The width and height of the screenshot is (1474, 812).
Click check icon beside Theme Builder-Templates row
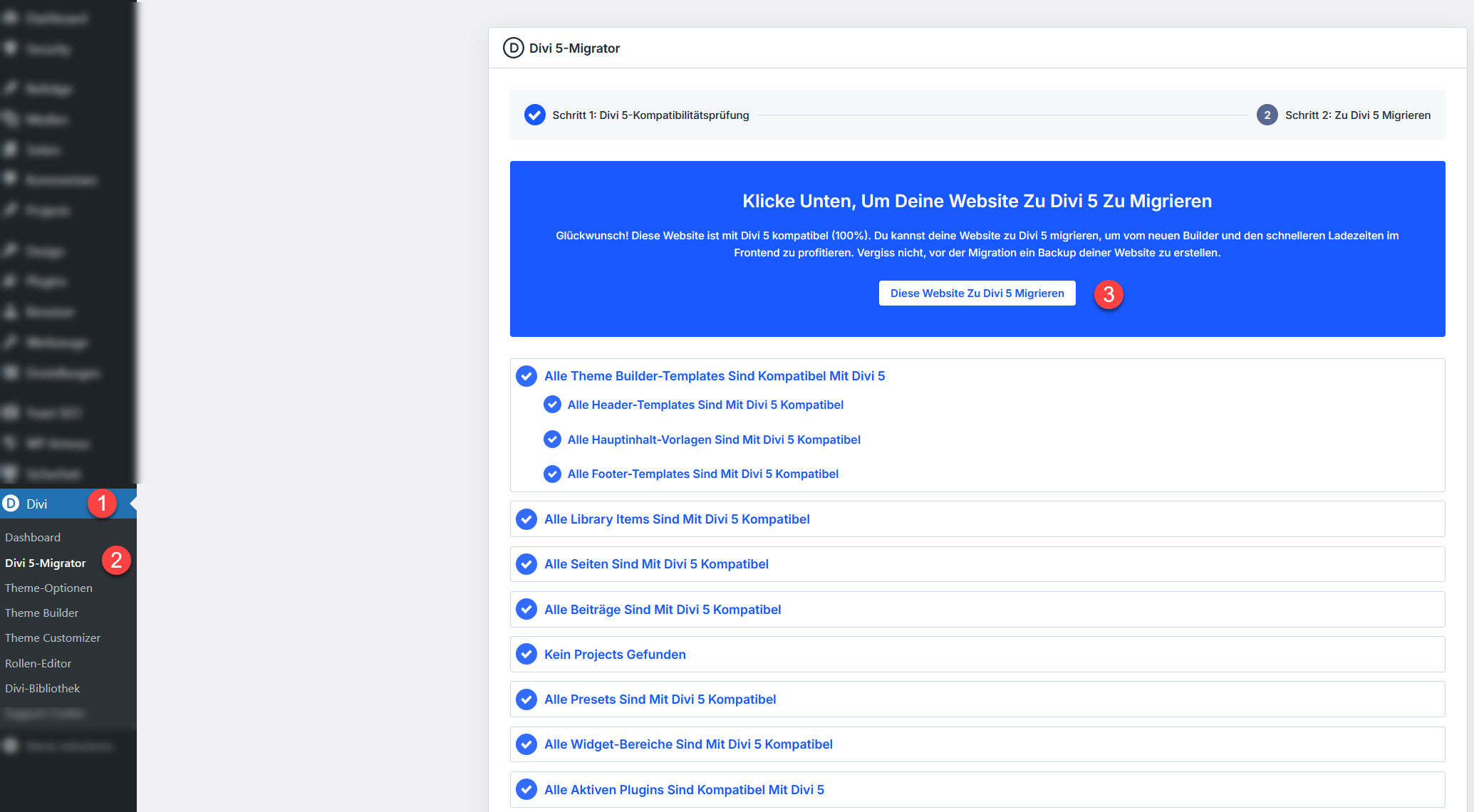click(x=526, y=376)
